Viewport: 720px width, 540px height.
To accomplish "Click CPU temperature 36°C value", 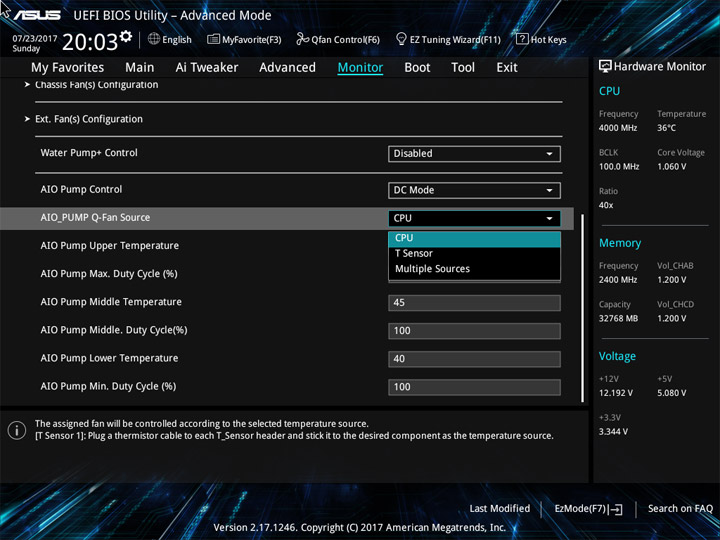I will pos(667,128).
